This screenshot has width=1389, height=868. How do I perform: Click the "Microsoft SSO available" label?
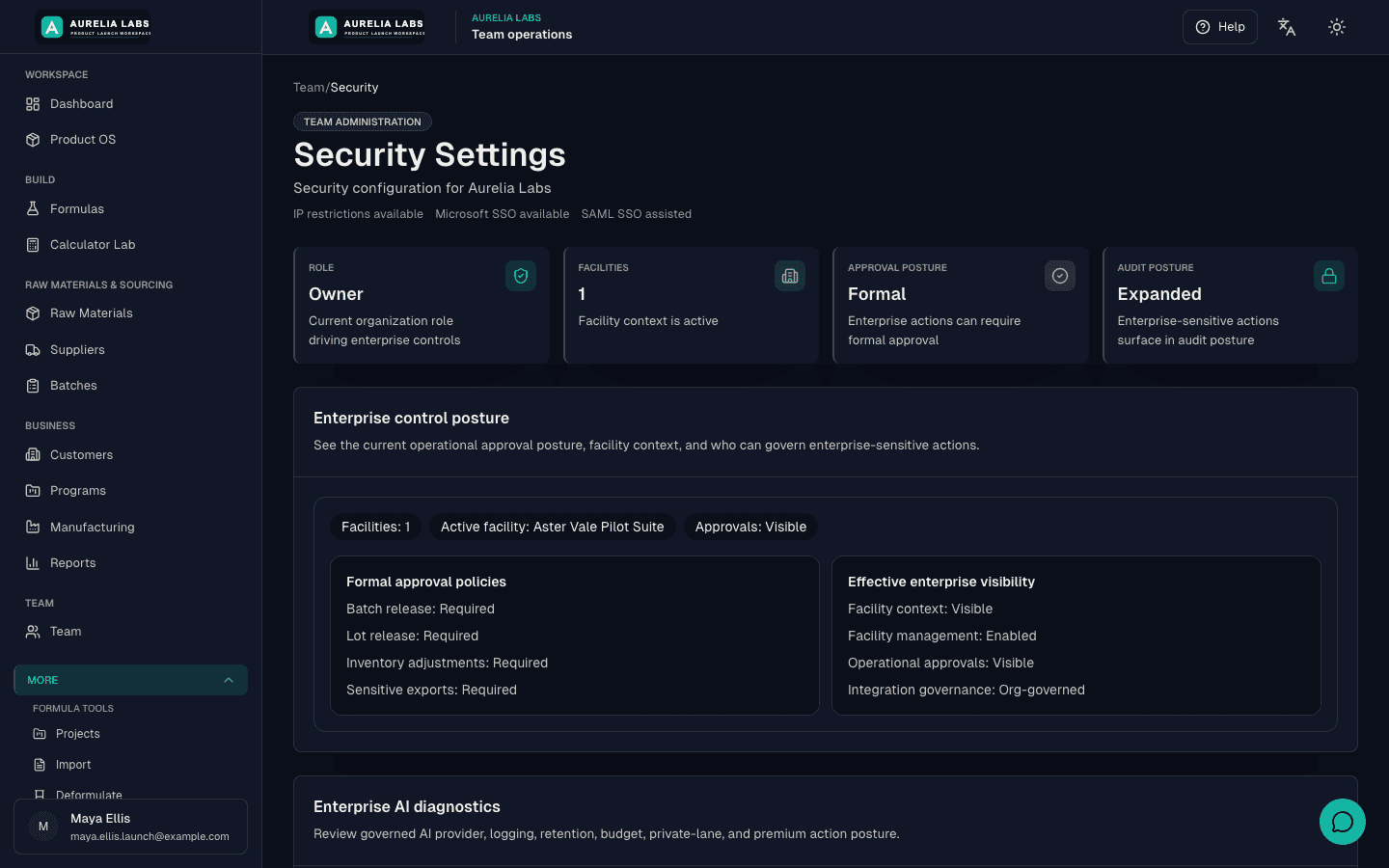point(502,214)
